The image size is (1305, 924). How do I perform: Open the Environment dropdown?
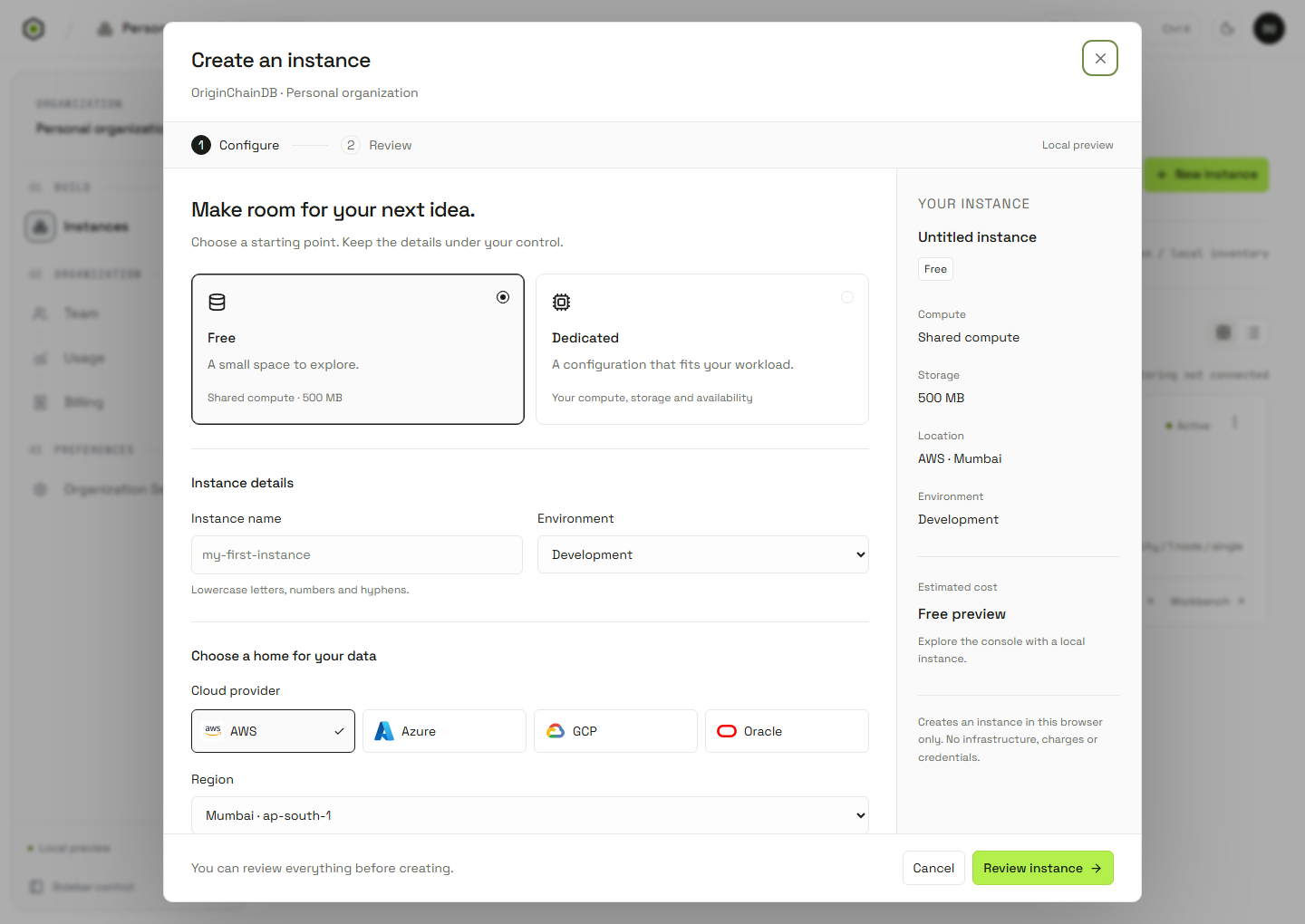click(x=703, y=554)
